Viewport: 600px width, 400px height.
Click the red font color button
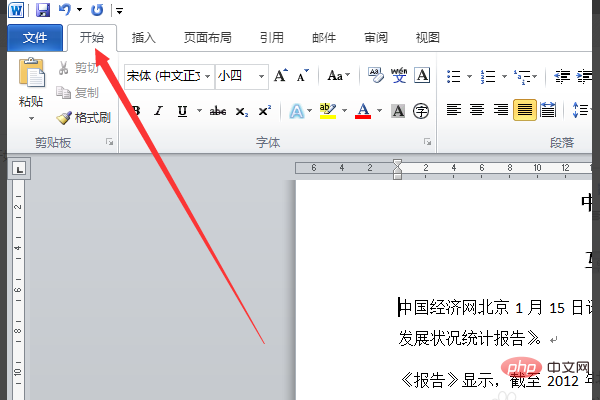point(363,110)
